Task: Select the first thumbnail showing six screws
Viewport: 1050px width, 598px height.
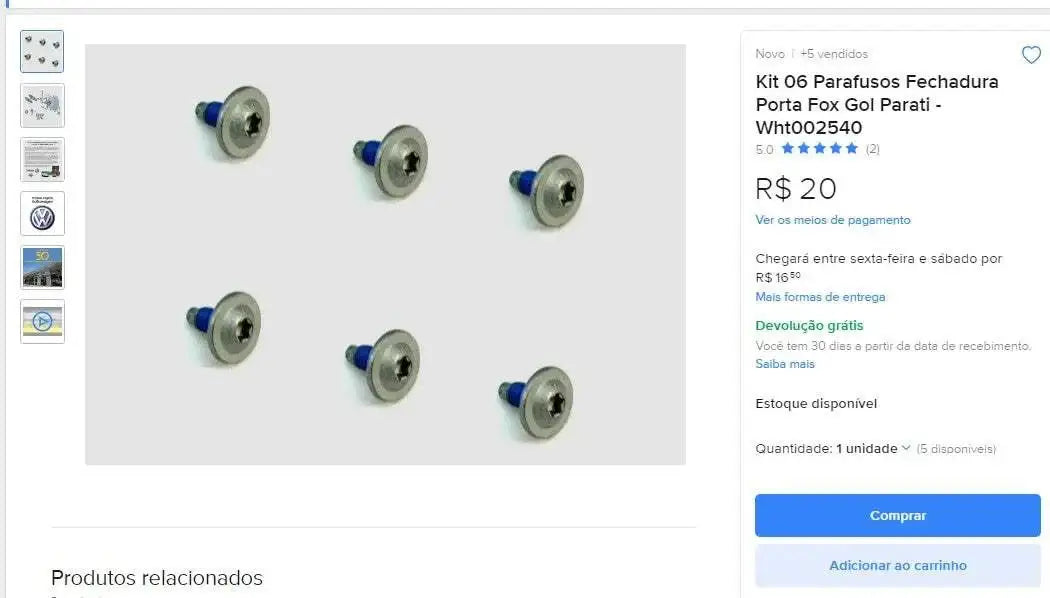Action: tap(42, 52)
